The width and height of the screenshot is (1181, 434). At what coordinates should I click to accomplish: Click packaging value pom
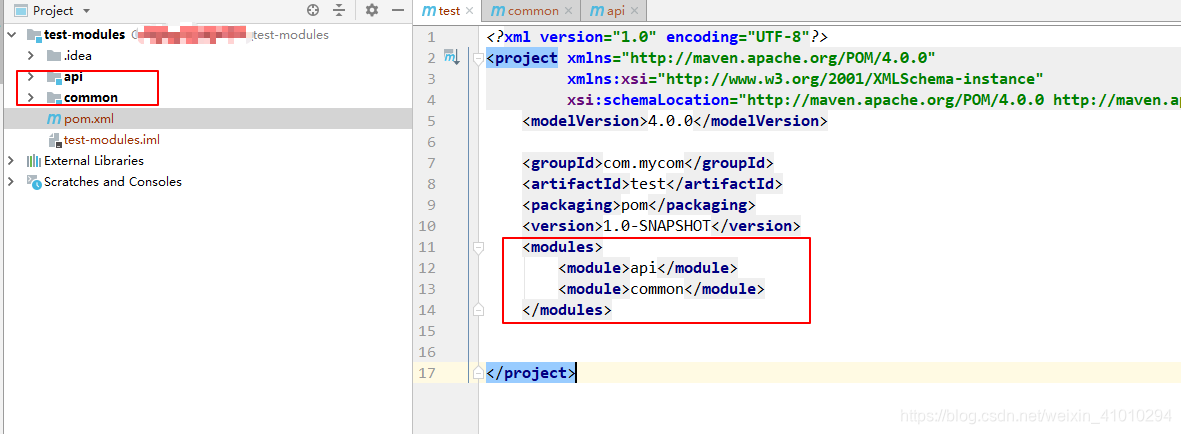click(x=635, y=205)
